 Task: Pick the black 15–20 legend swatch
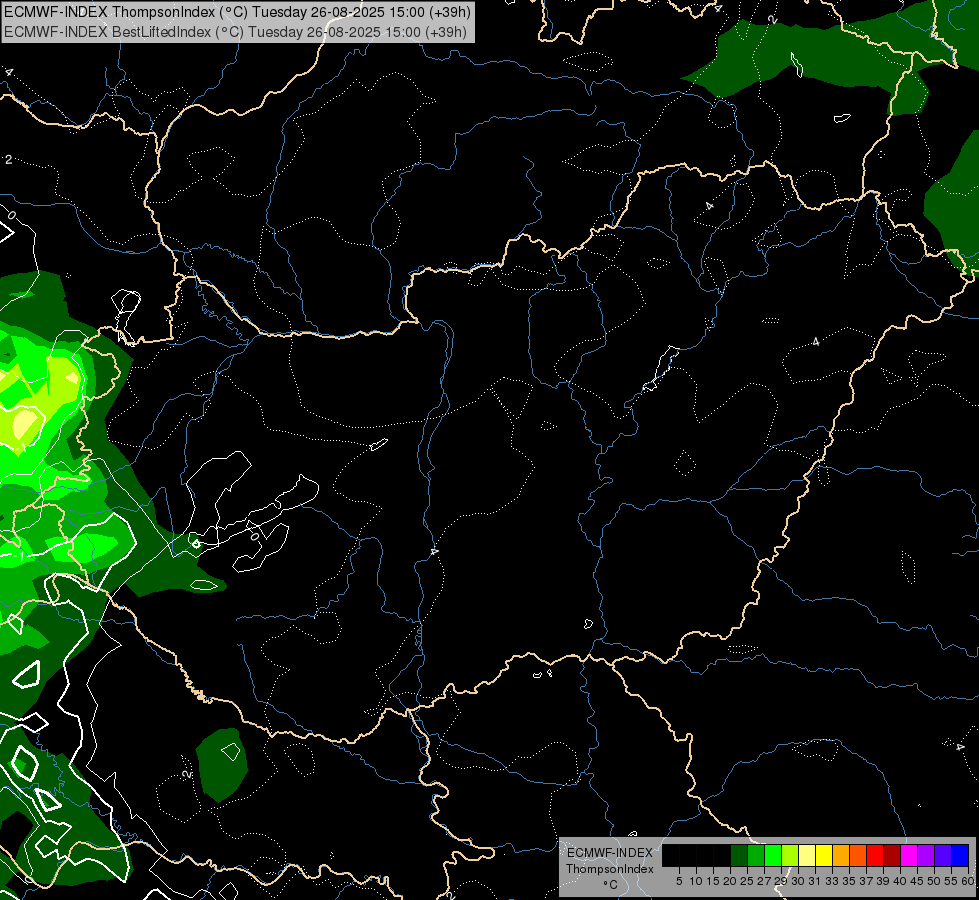coord(722,855)
